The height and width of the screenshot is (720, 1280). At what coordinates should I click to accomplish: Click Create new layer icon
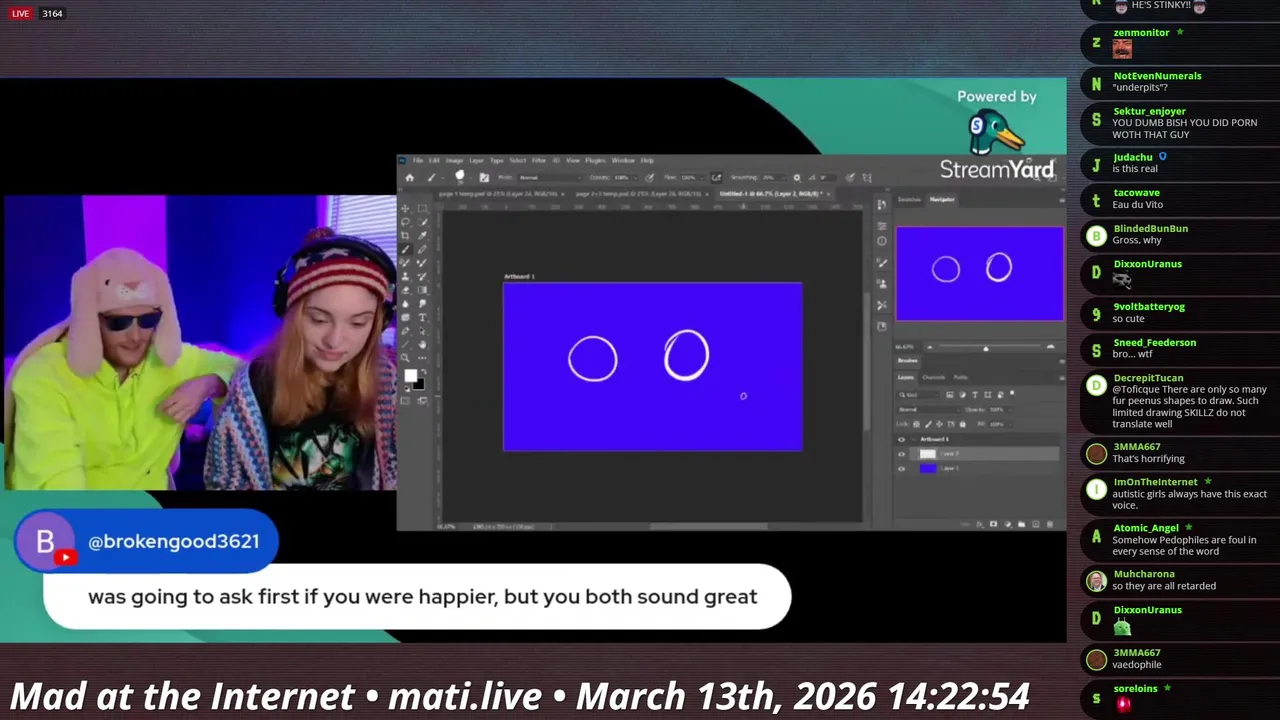(x=1036, y=524)
